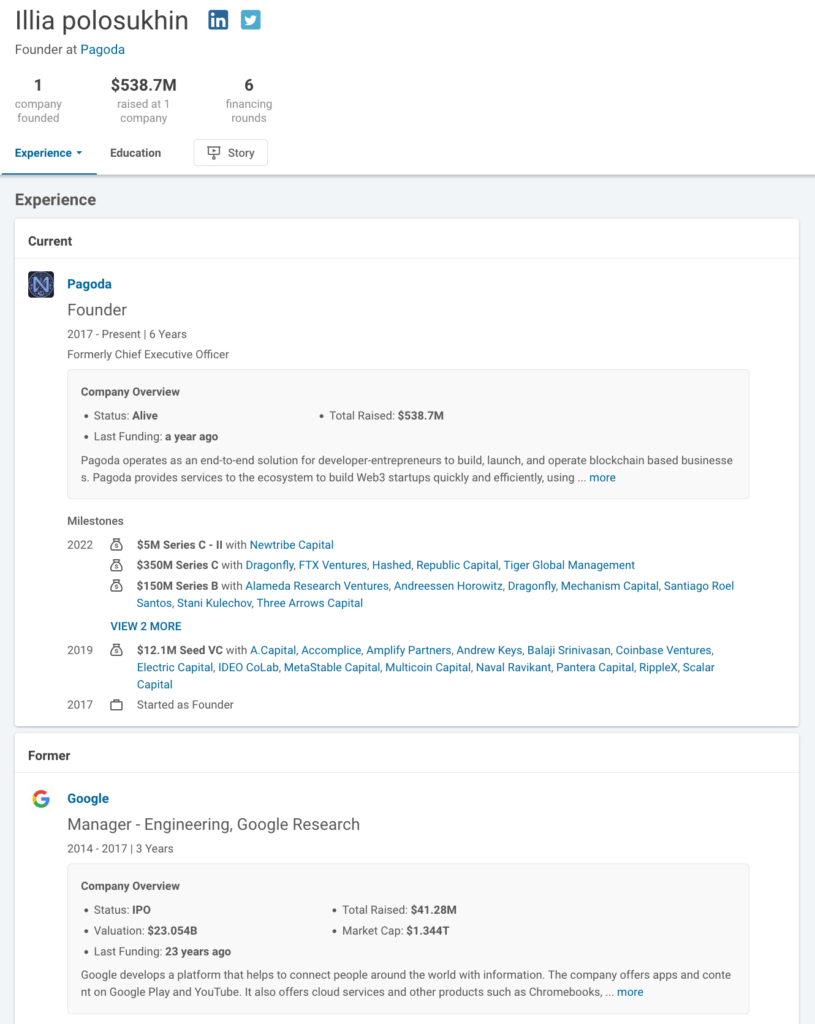Open Stani Kulechov investor link

pyautogui.click(x=214, y=603)
